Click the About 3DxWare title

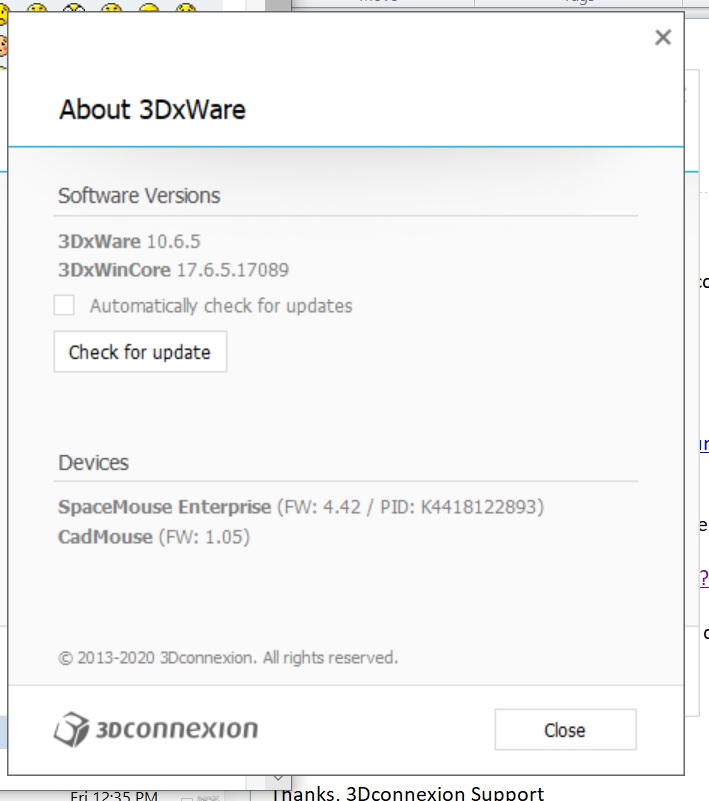click(x=152, y=109)
